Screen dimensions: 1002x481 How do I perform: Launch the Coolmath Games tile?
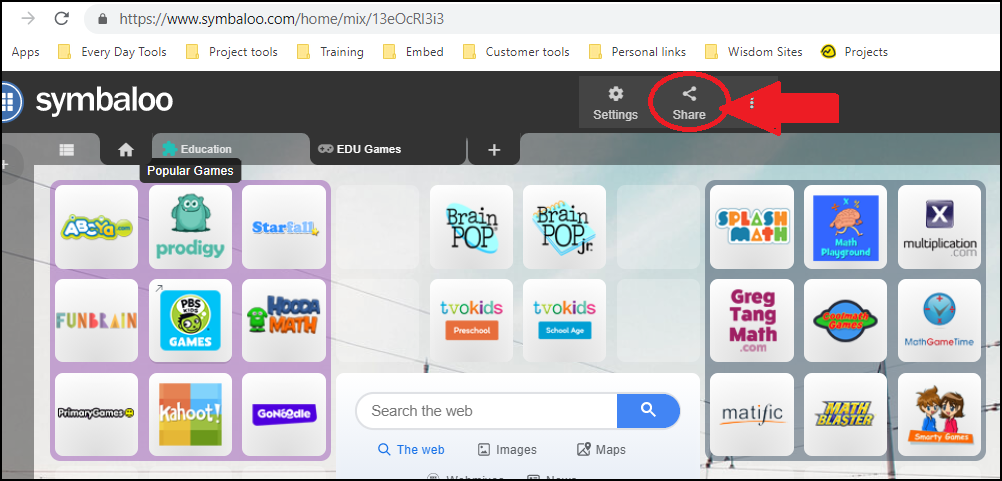[x=845, y=321]
